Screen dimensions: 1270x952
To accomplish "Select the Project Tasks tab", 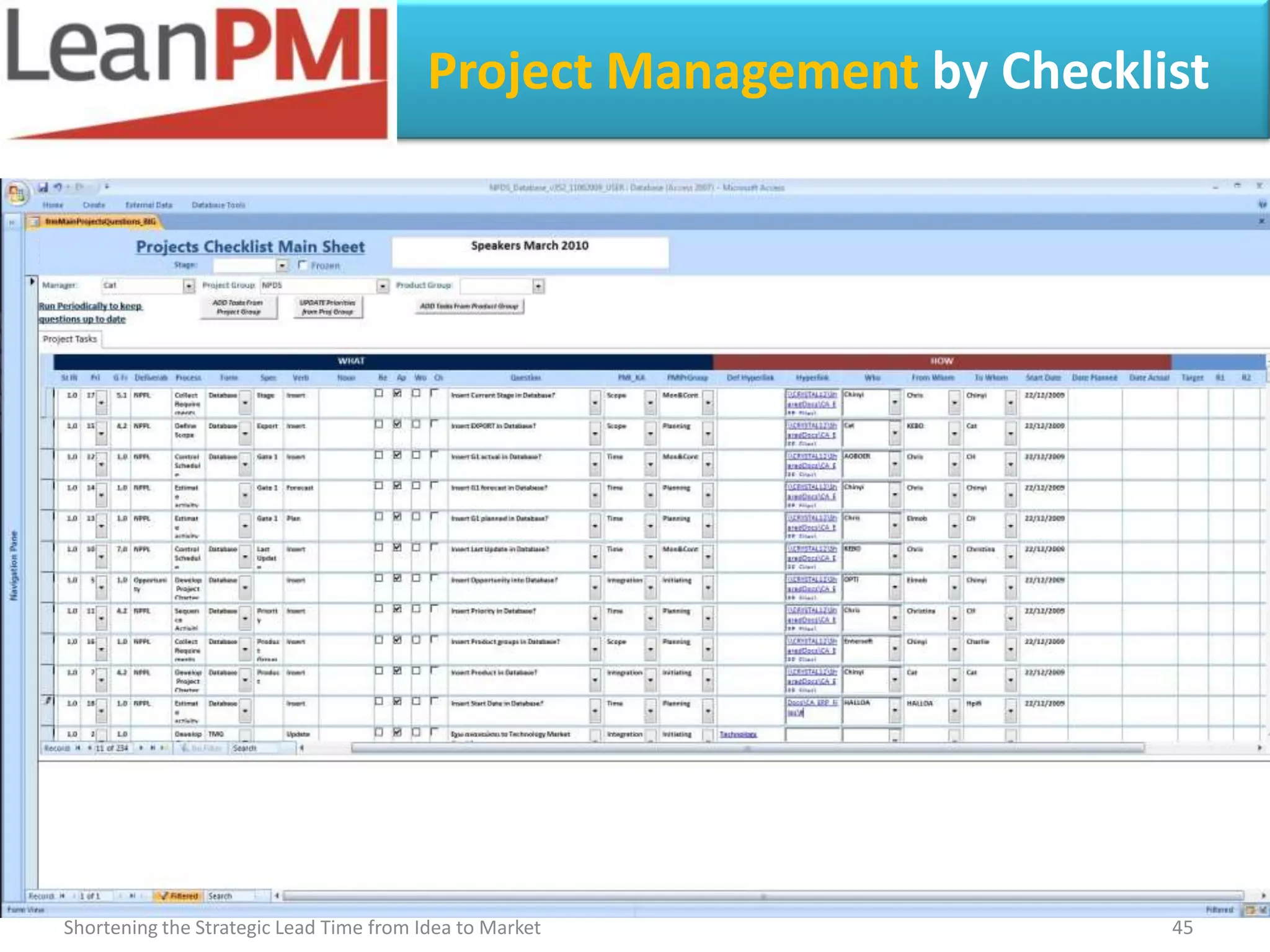I will tap(70, 339).
